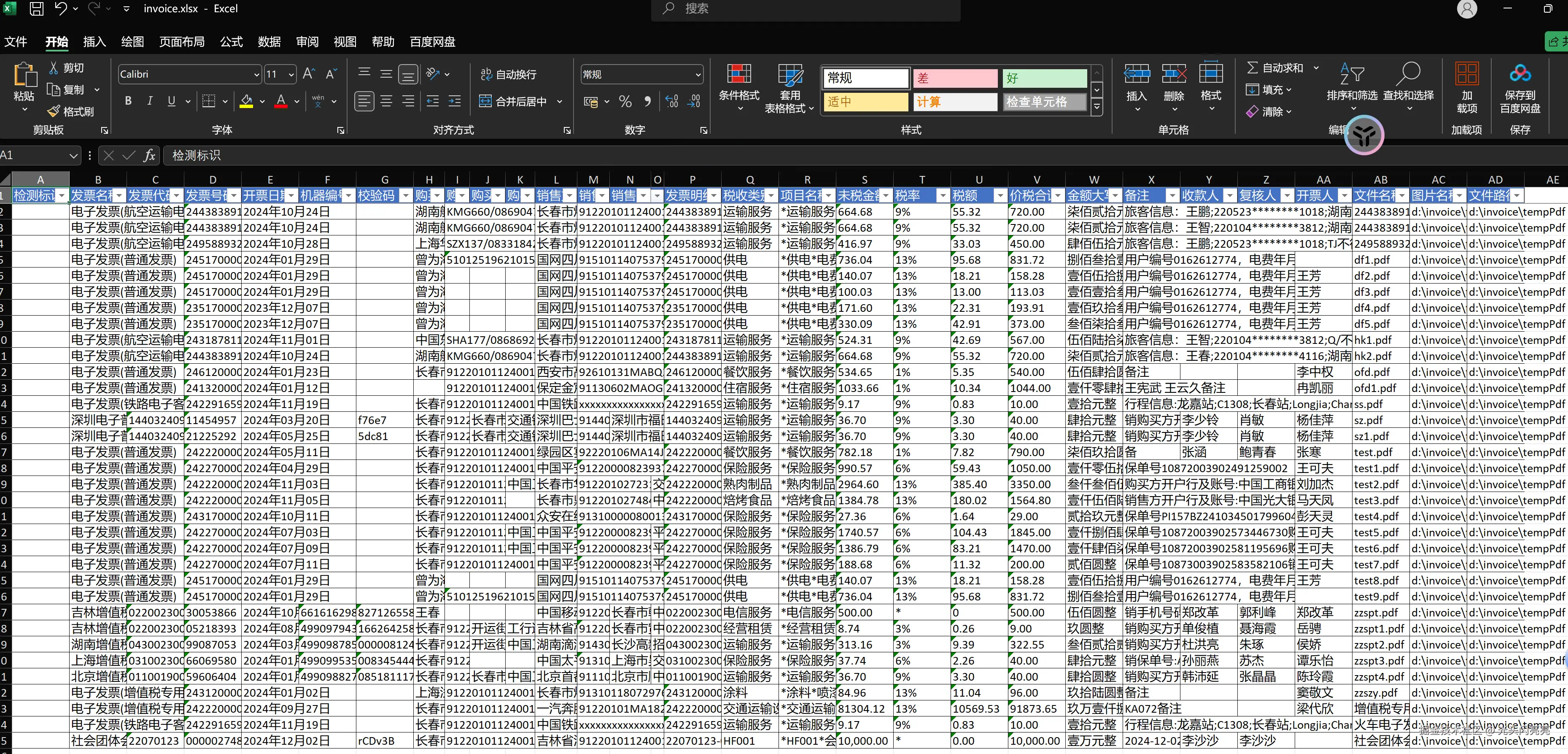This screenshot has width=1568, height=754.
Task: Click the Format Painter brush icon
Action: (x=54, y=111)
